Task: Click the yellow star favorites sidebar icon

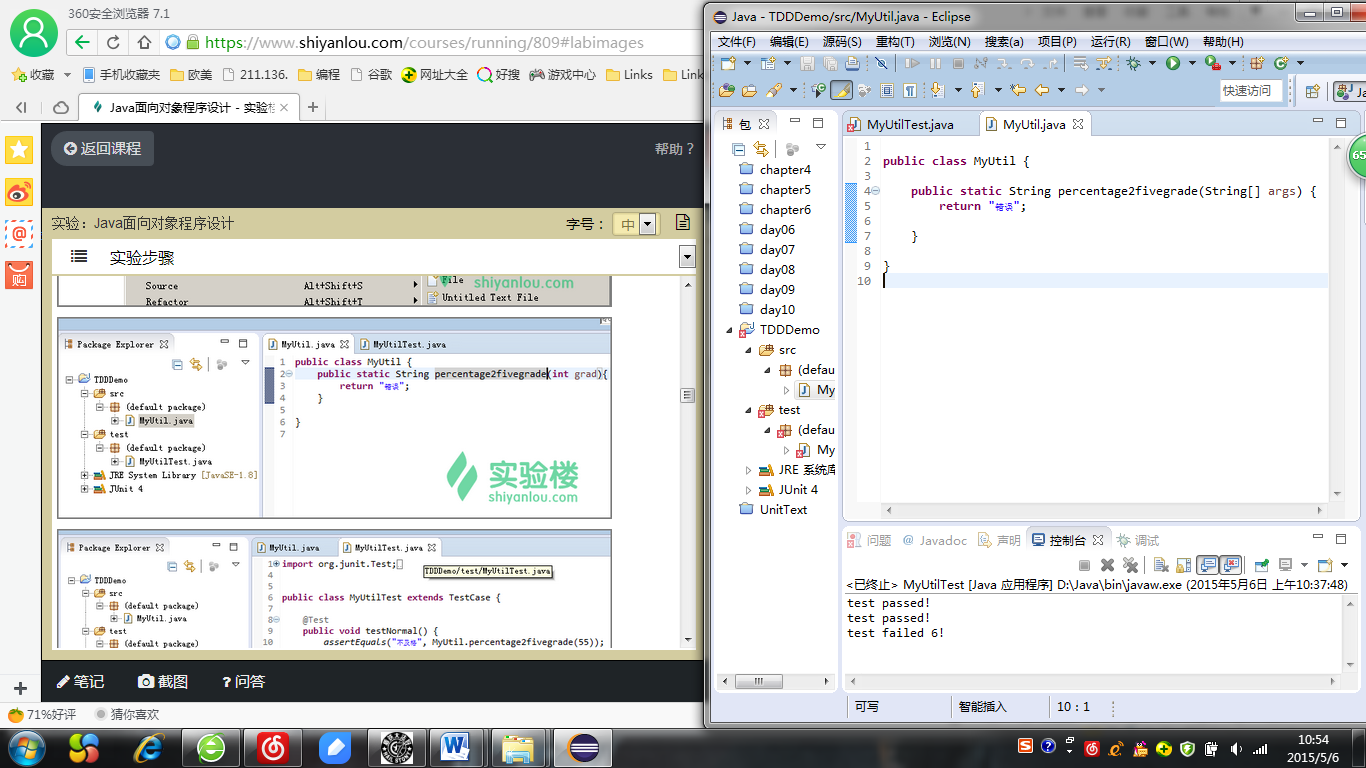Action: 20,150
